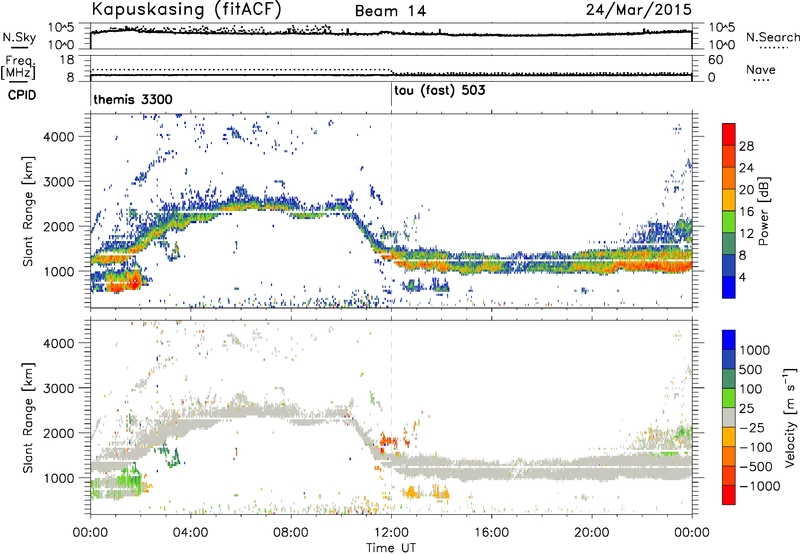The image size is (800, 554).
Task: Pick the red bottom segment of Velocity colorbar
Action: 729,495
